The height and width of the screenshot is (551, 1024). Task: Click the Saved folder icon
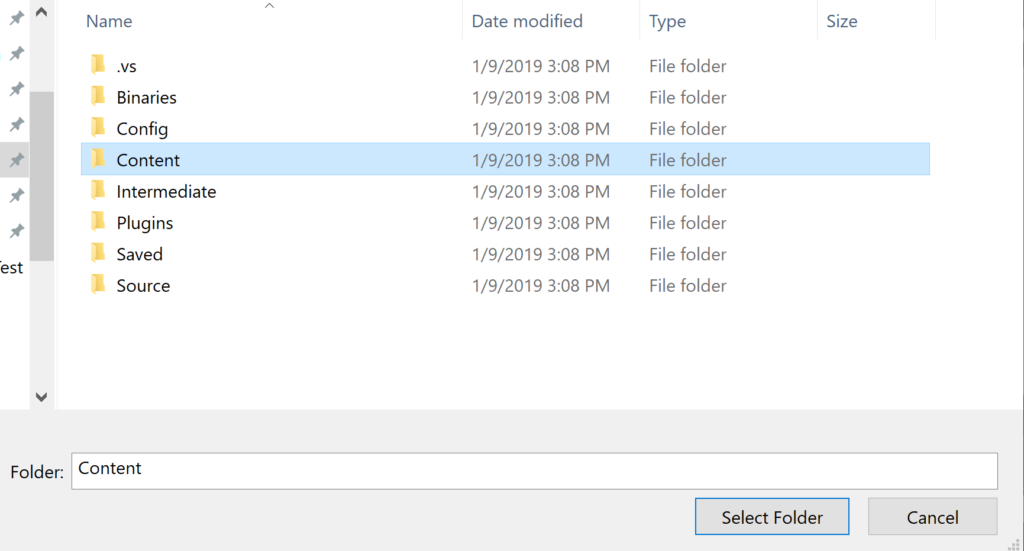98,254
